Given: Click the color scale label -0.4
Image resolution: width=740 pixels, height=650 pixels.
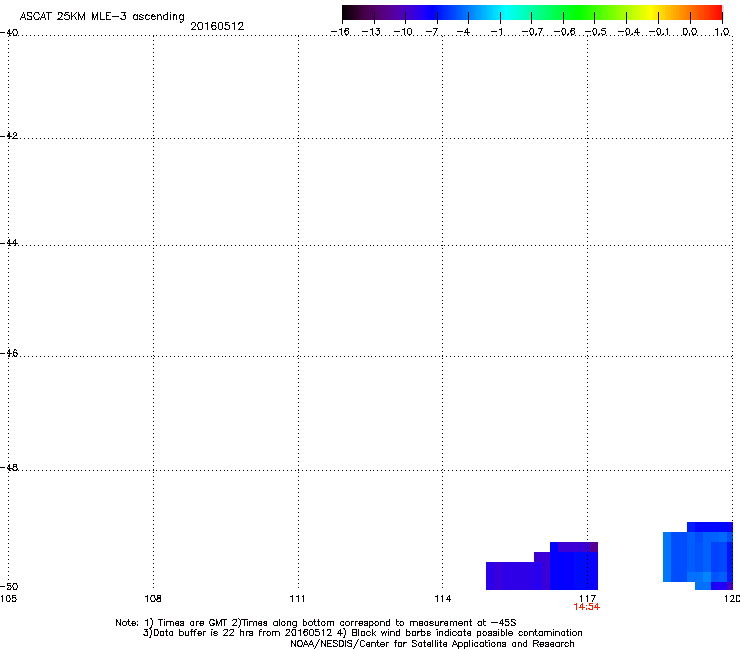Looking at the screenshot, I should 629,32.
